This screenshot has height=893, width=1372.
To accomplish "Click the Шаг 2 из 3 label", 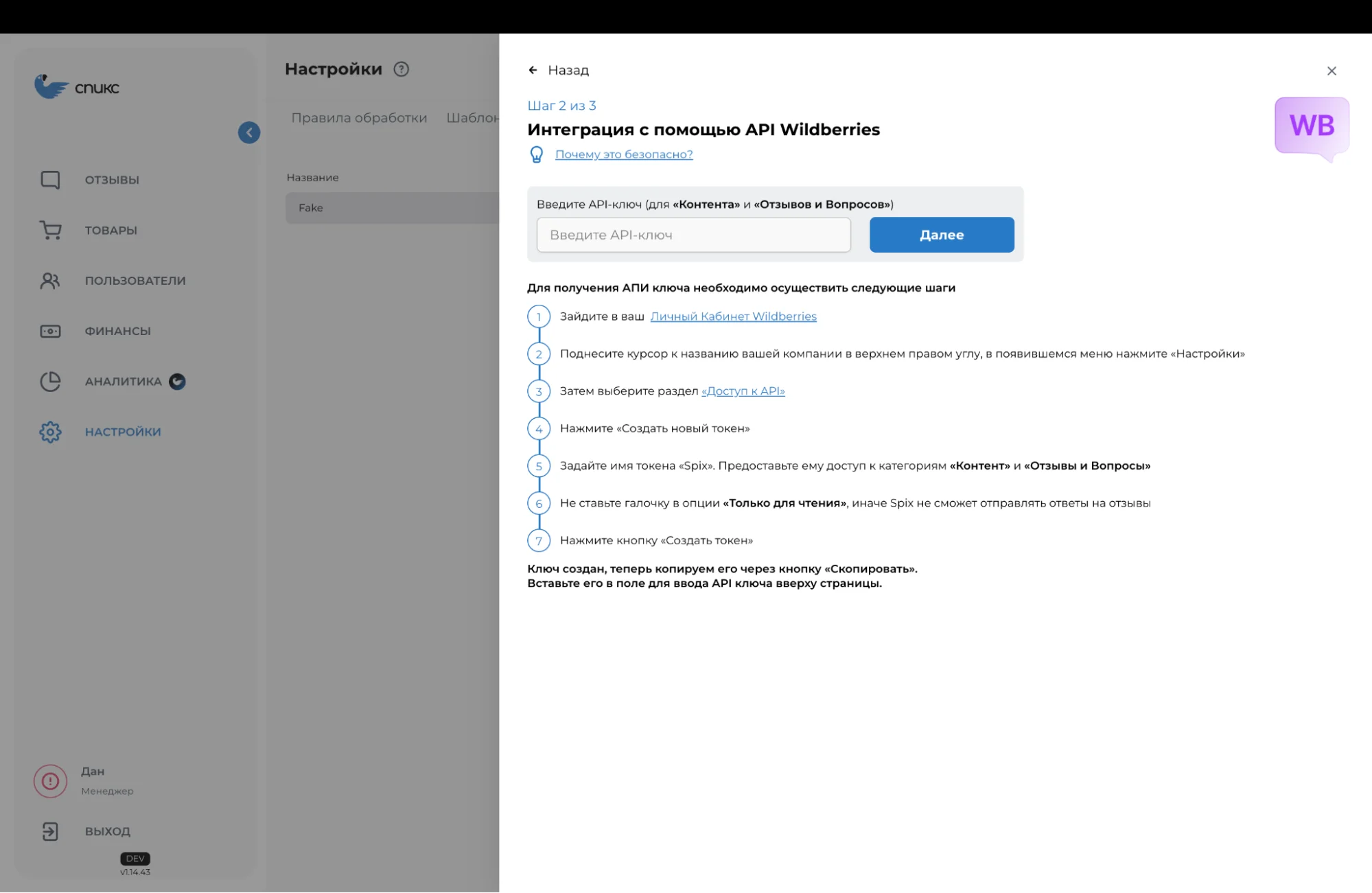I will 561,106.
